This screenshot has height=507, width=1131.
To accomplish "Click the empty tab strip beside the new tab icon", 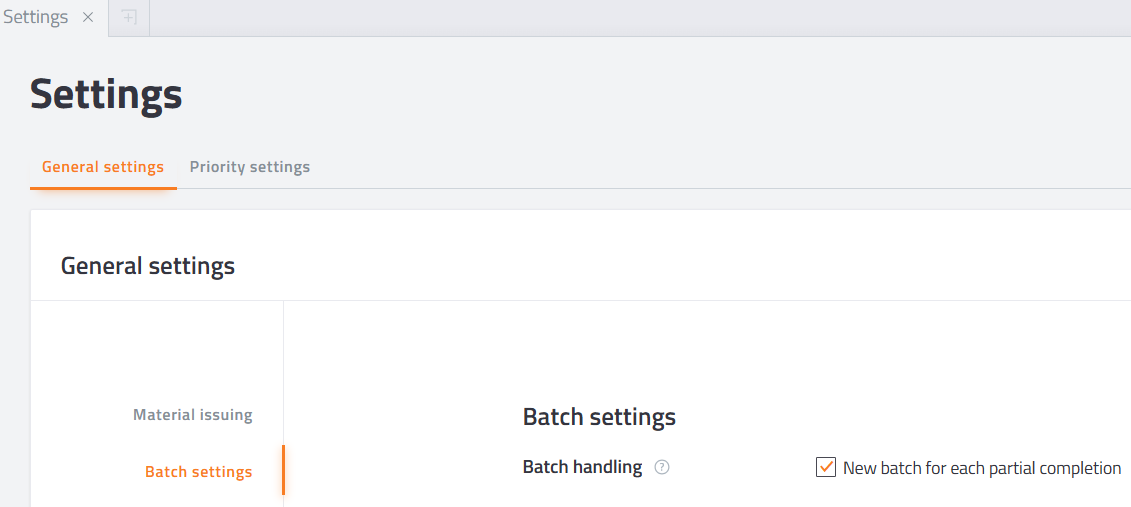I will [640, 18].
